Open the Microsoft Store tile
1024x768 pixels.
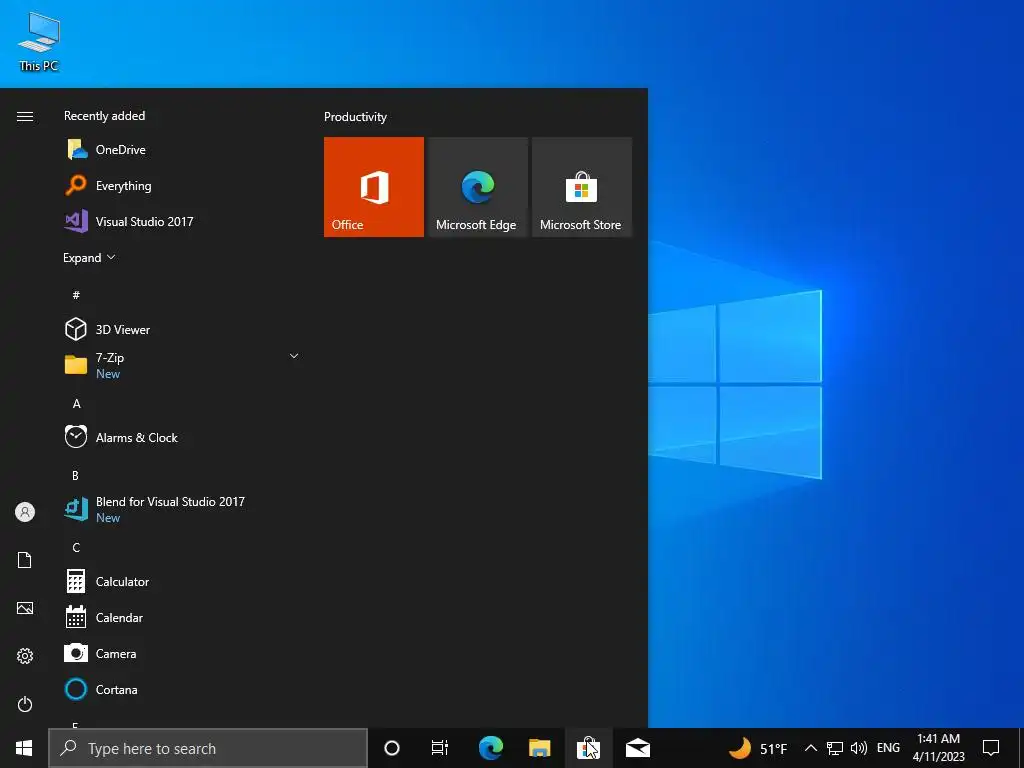[x=582, y=187]
